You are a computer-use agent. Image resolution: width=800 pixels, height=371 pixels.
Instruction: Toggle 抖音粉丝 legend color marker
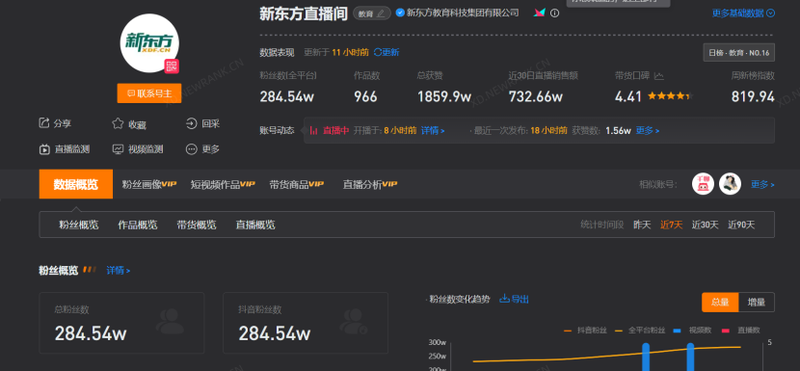tap(567, 331)
